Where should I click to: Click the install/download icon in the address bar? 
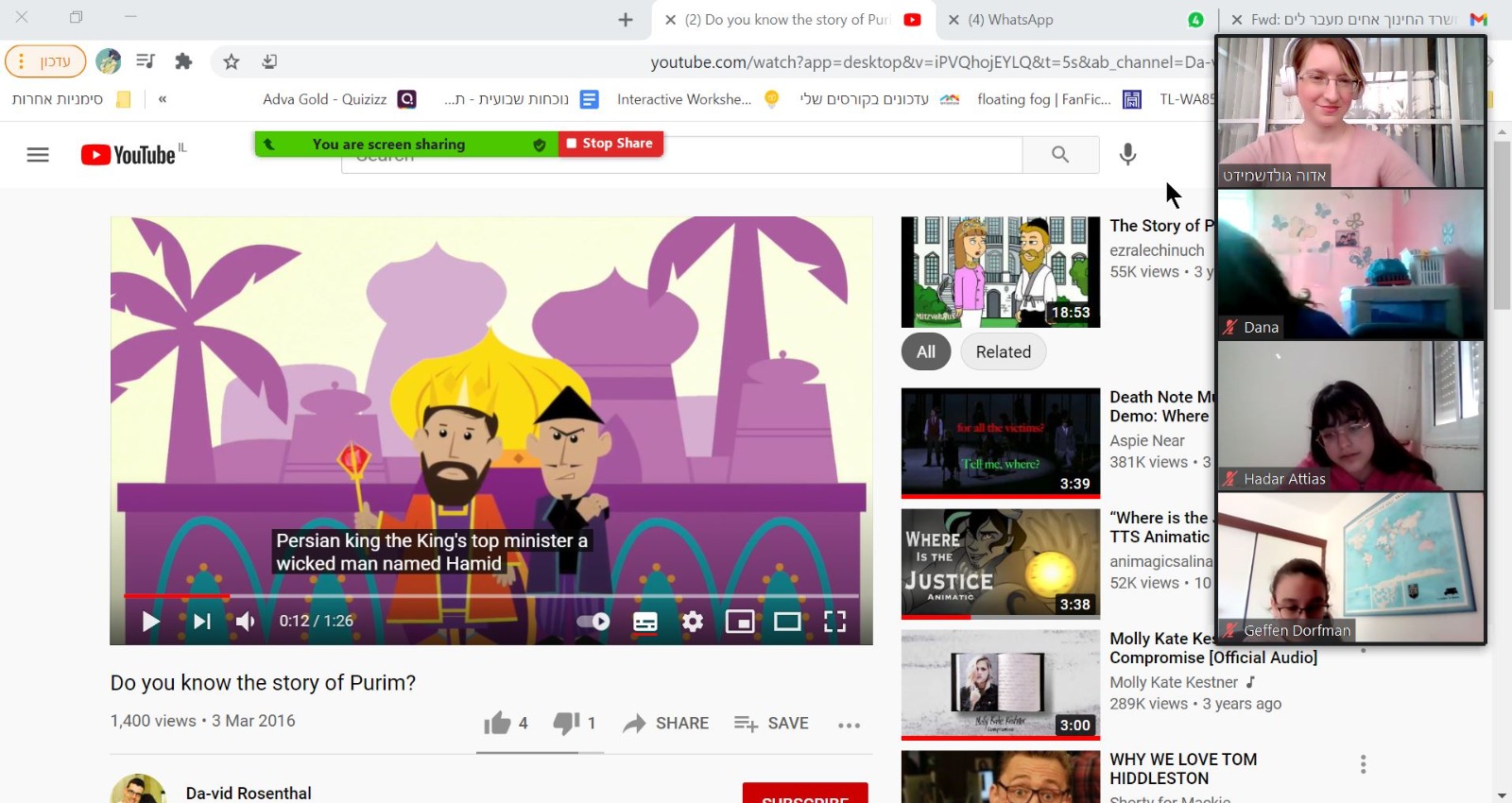[x=269, y=62]
